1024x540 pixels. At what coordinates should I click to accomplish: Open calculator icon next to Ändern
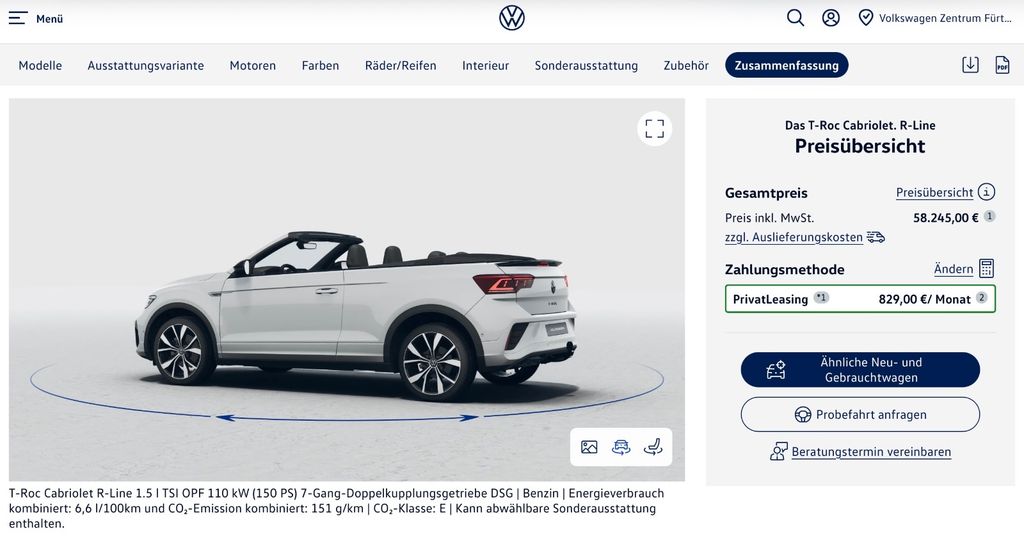point(986,268)
